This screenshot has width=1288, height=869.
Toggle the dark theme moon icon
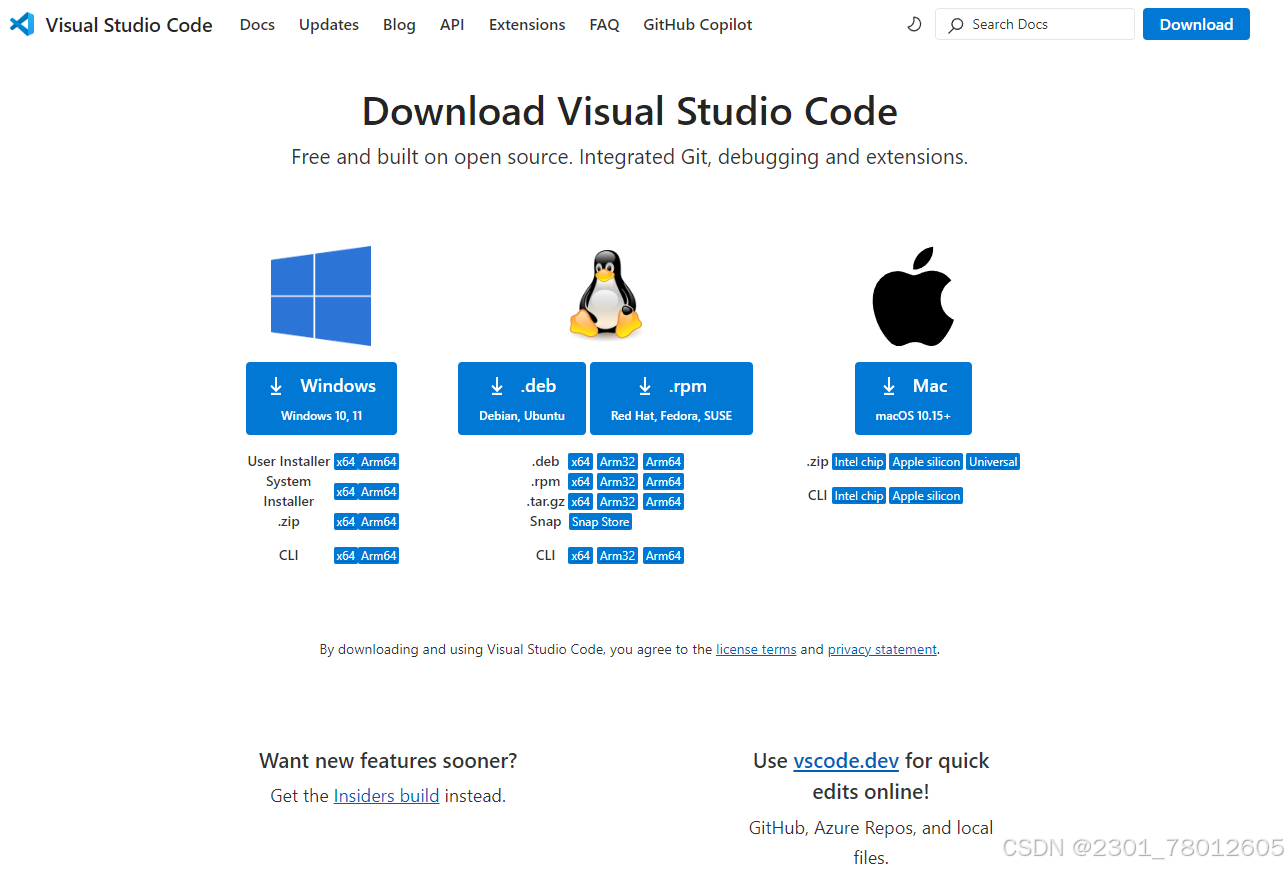[x=914, y=24]
